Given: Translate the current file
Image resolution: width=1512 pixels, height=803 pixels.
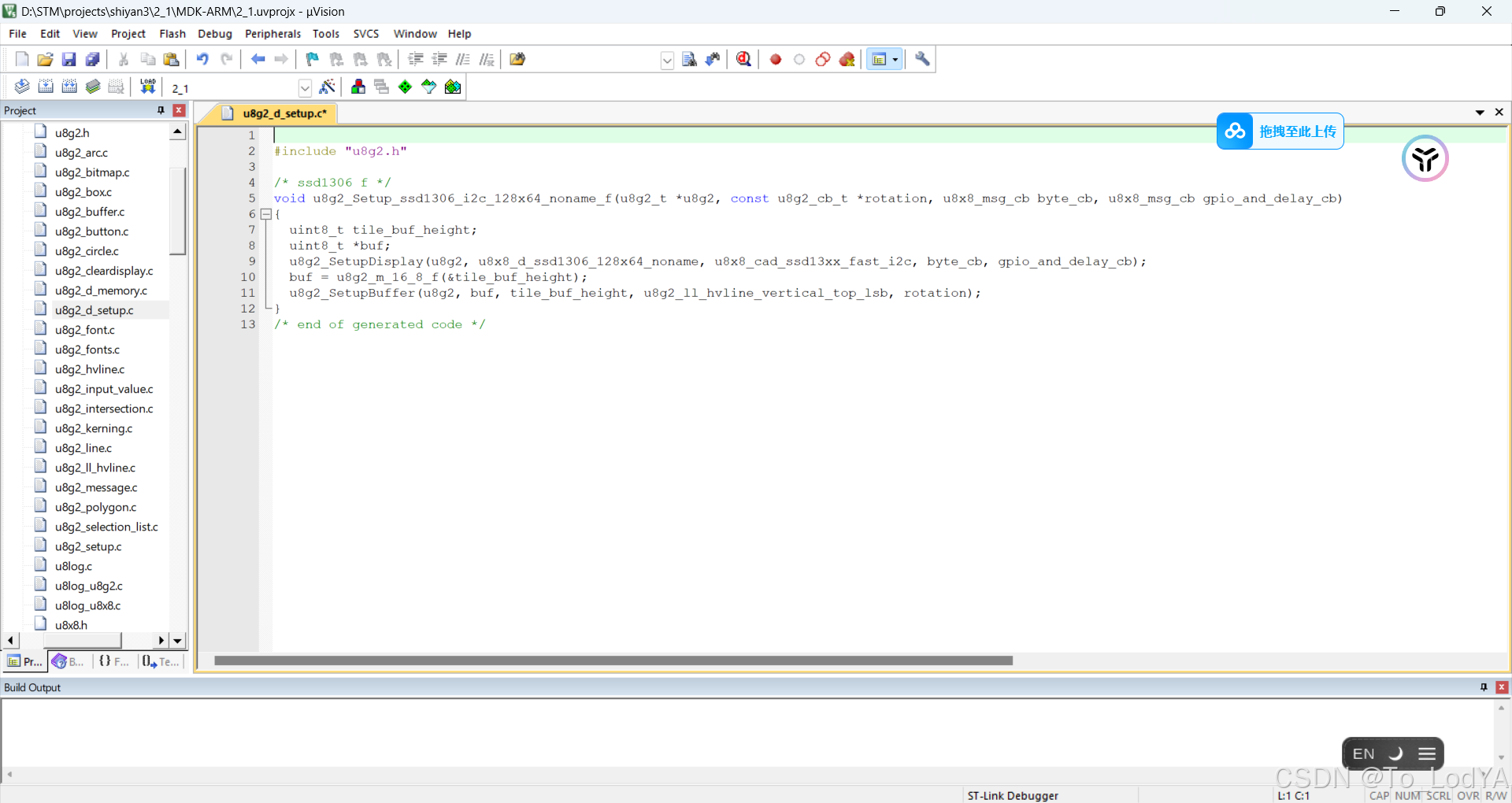Looking at the screenshot, I should (x=22, y=87).
